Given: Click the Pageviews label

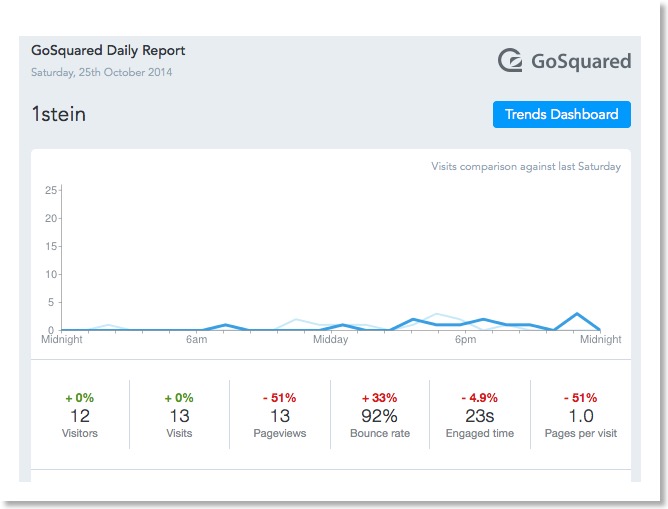Looking at the screenshot, I should pos(280,433).
